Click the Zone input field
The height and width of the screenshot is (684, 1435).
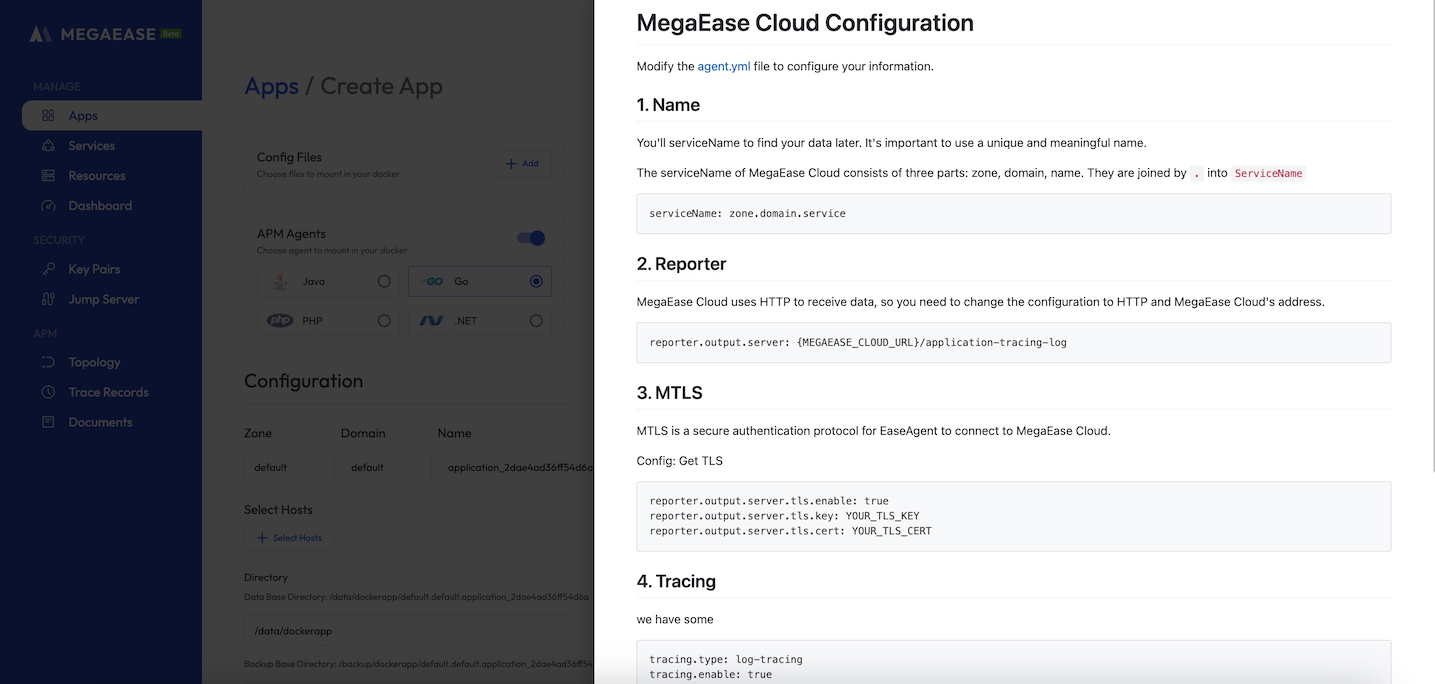coord(290,467)
